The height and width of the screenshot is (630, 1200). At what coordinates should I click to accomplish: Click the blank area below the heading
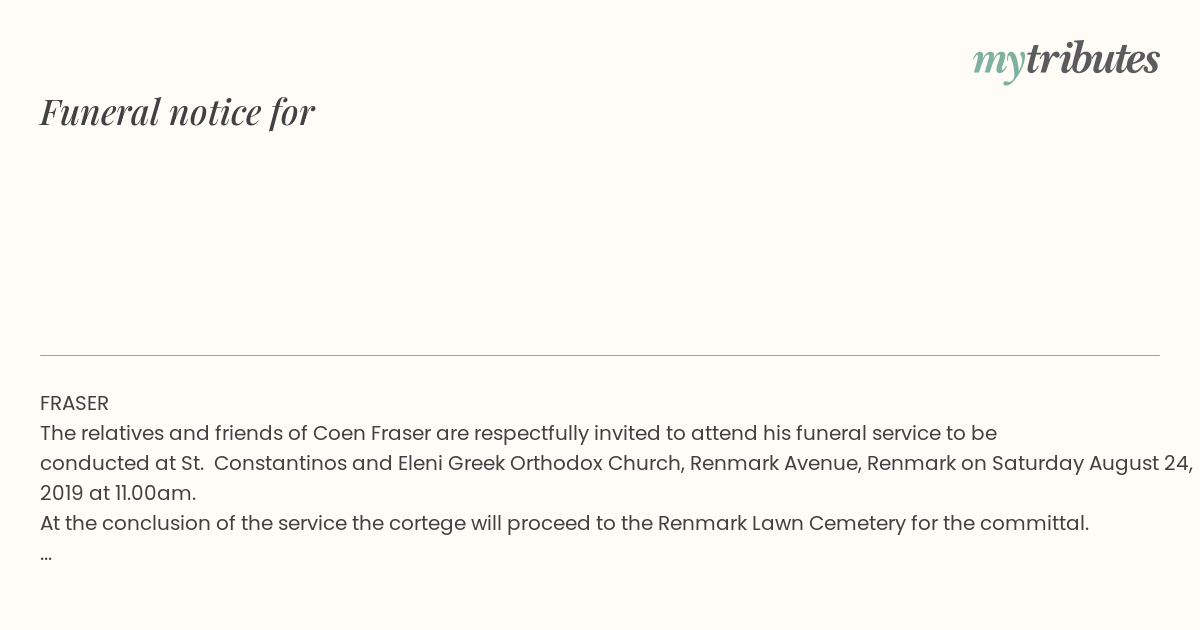click(x=600, y=240)
